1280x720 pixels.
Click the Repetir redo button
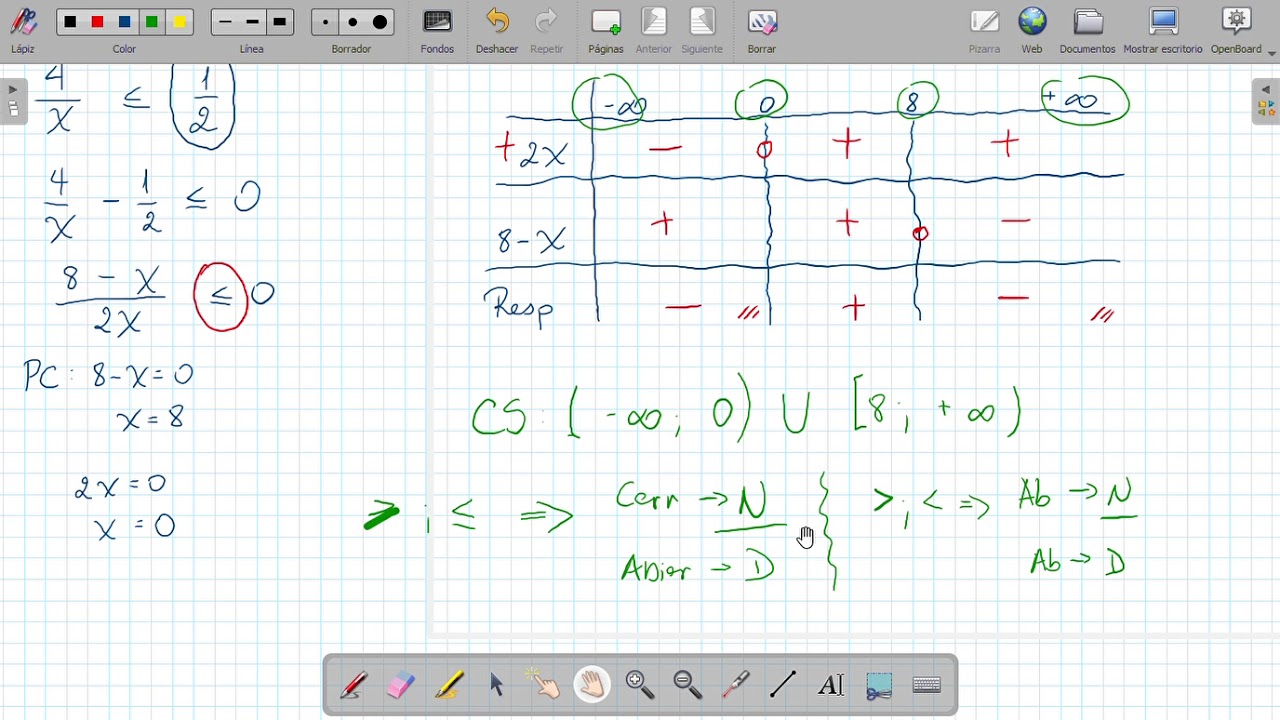[546, 30]
